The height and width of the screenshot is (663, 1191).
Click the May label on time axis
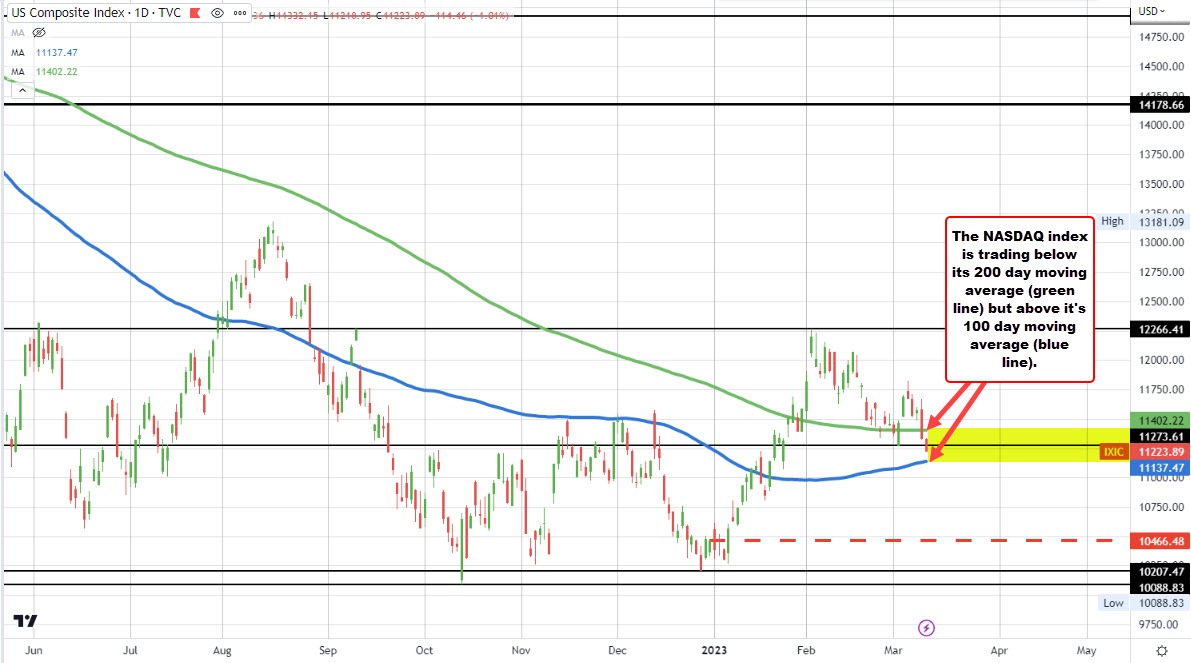1087,651
